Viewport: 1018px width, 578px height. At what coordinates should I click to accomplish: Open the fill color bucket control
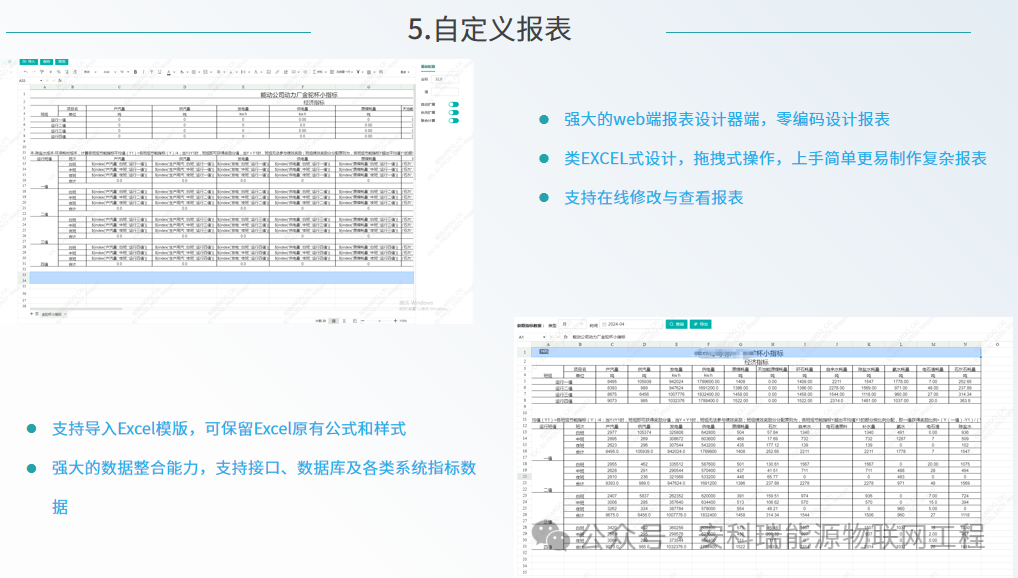(182, 72)
